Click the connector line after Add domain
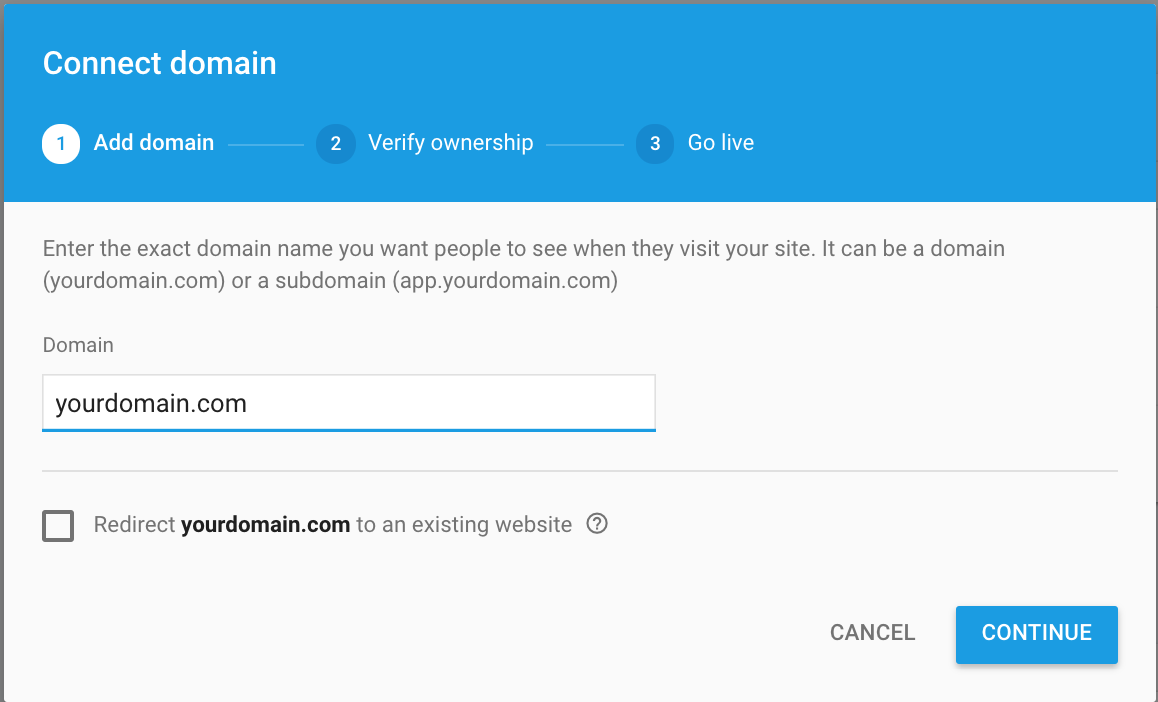1158x702 pixels. click(x=266, y=145)
